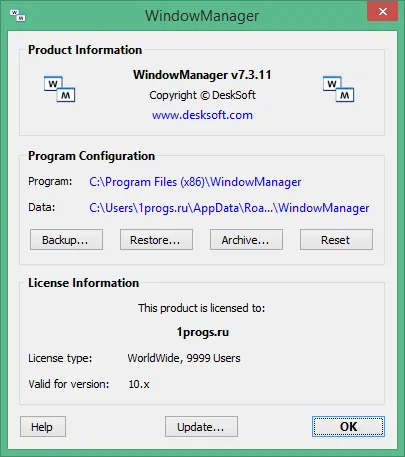
Task: Open Help from the dialog
Action: (x=43, y=427)
